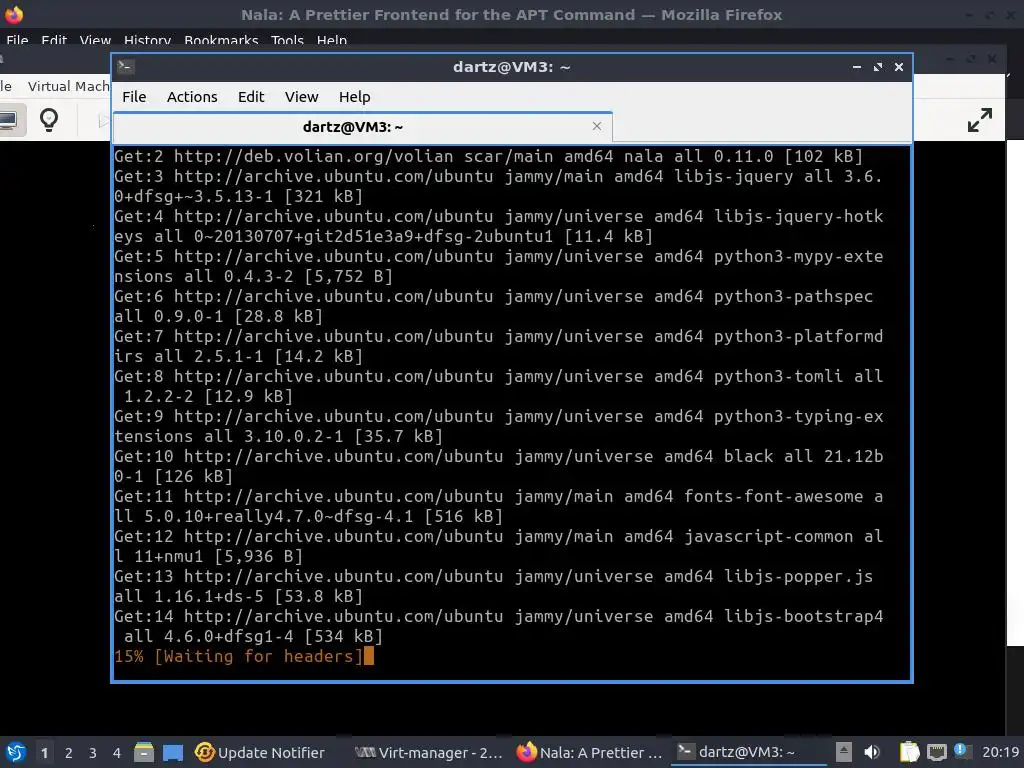1024x768 pixels.
Task: Click the Get:10 black package line
Action: [x=499, y=466]
